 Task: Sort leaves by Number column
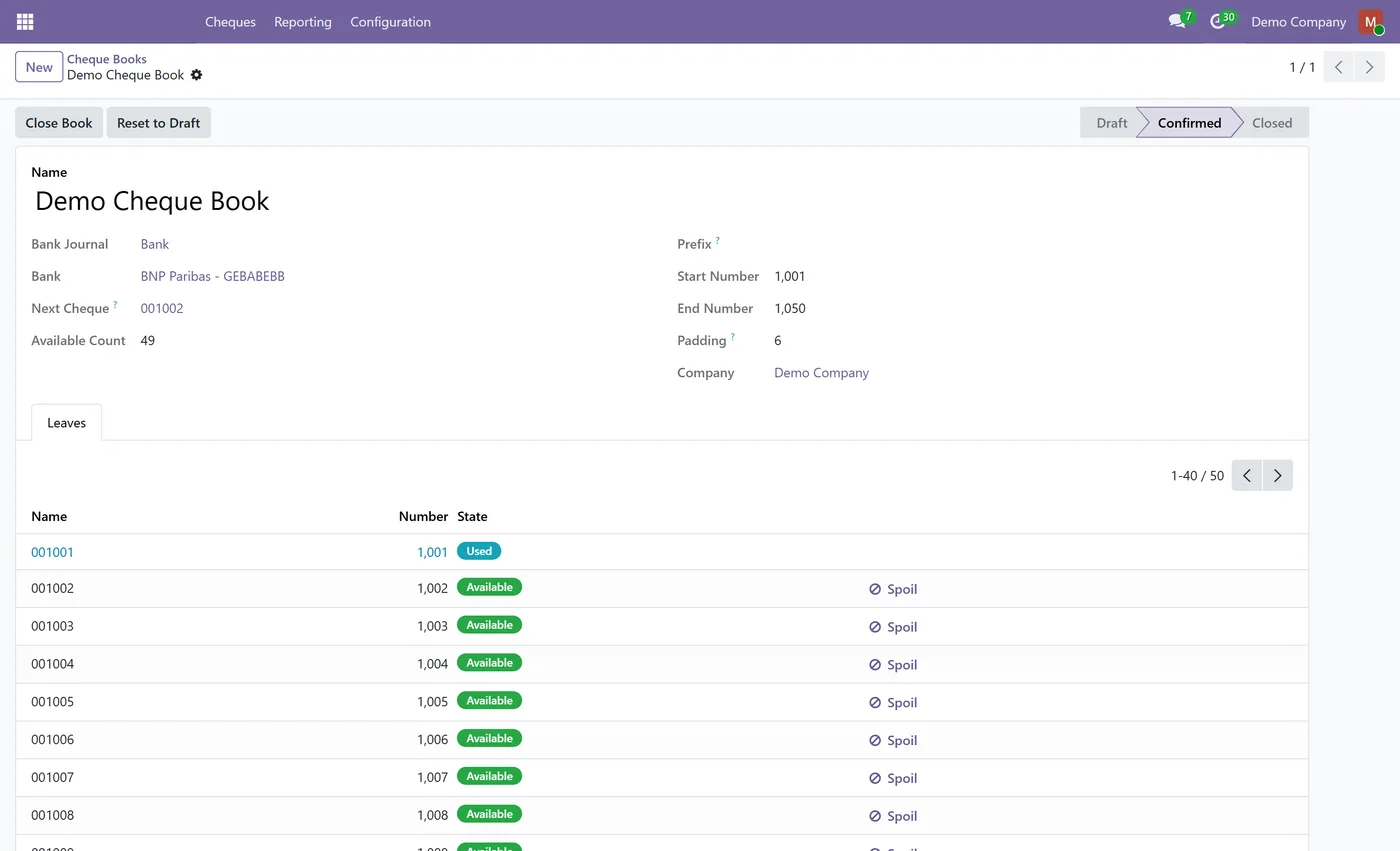click(423, 516)
